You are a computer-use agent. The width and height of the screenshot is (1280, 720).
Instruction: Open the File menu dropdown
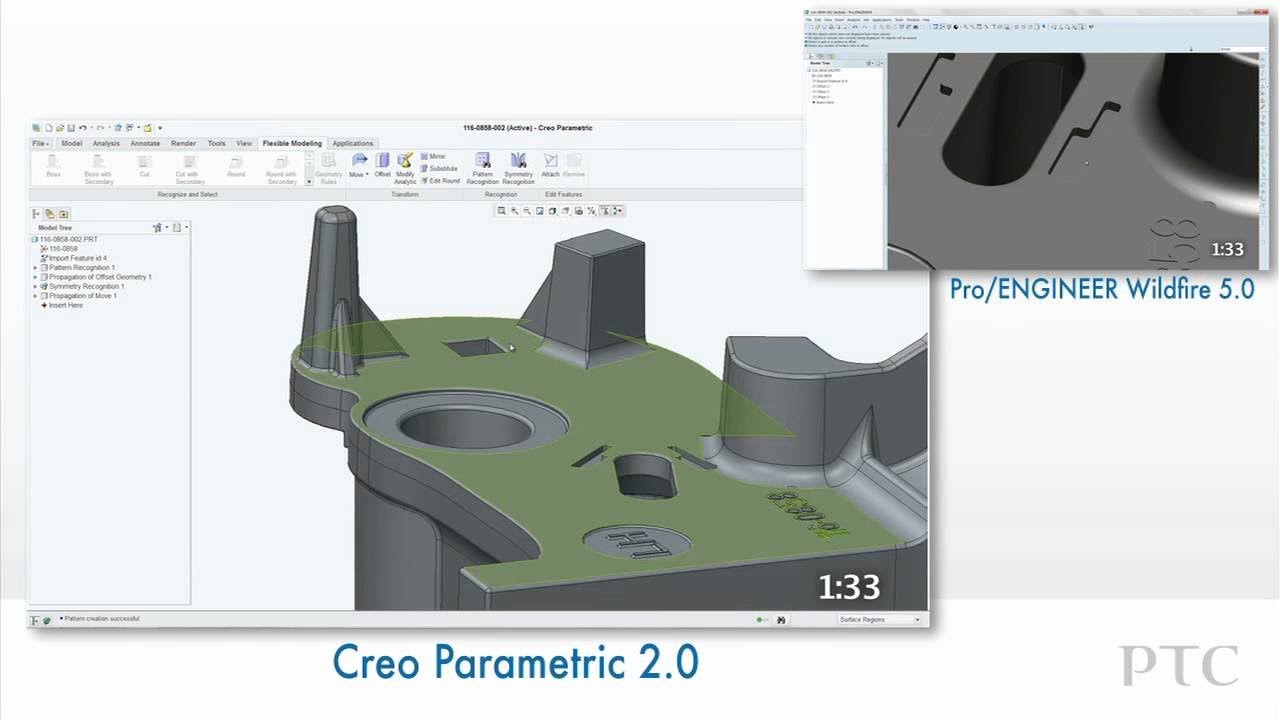(x=40, y=143)
